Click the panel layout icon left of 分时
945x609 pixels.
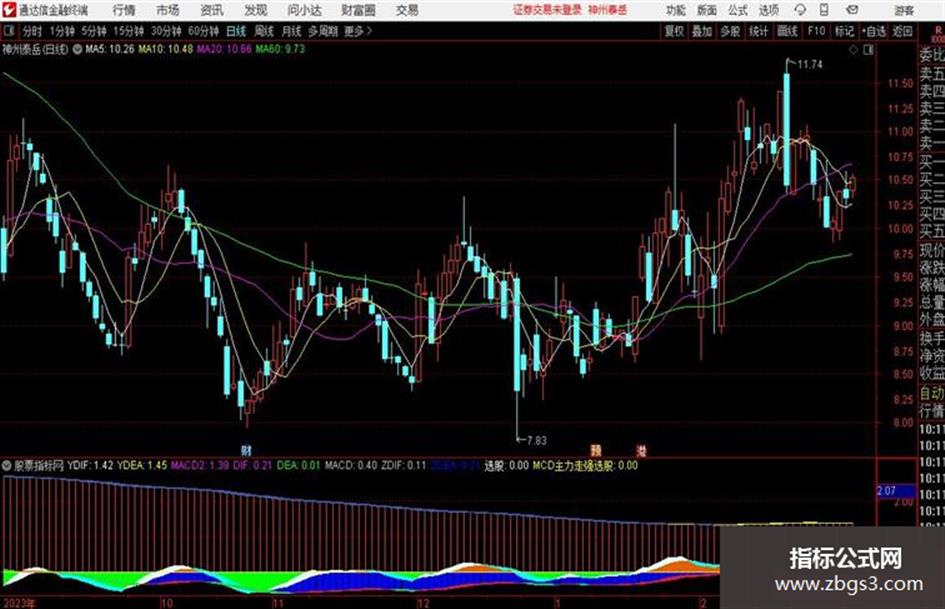[x=9, y=31]
